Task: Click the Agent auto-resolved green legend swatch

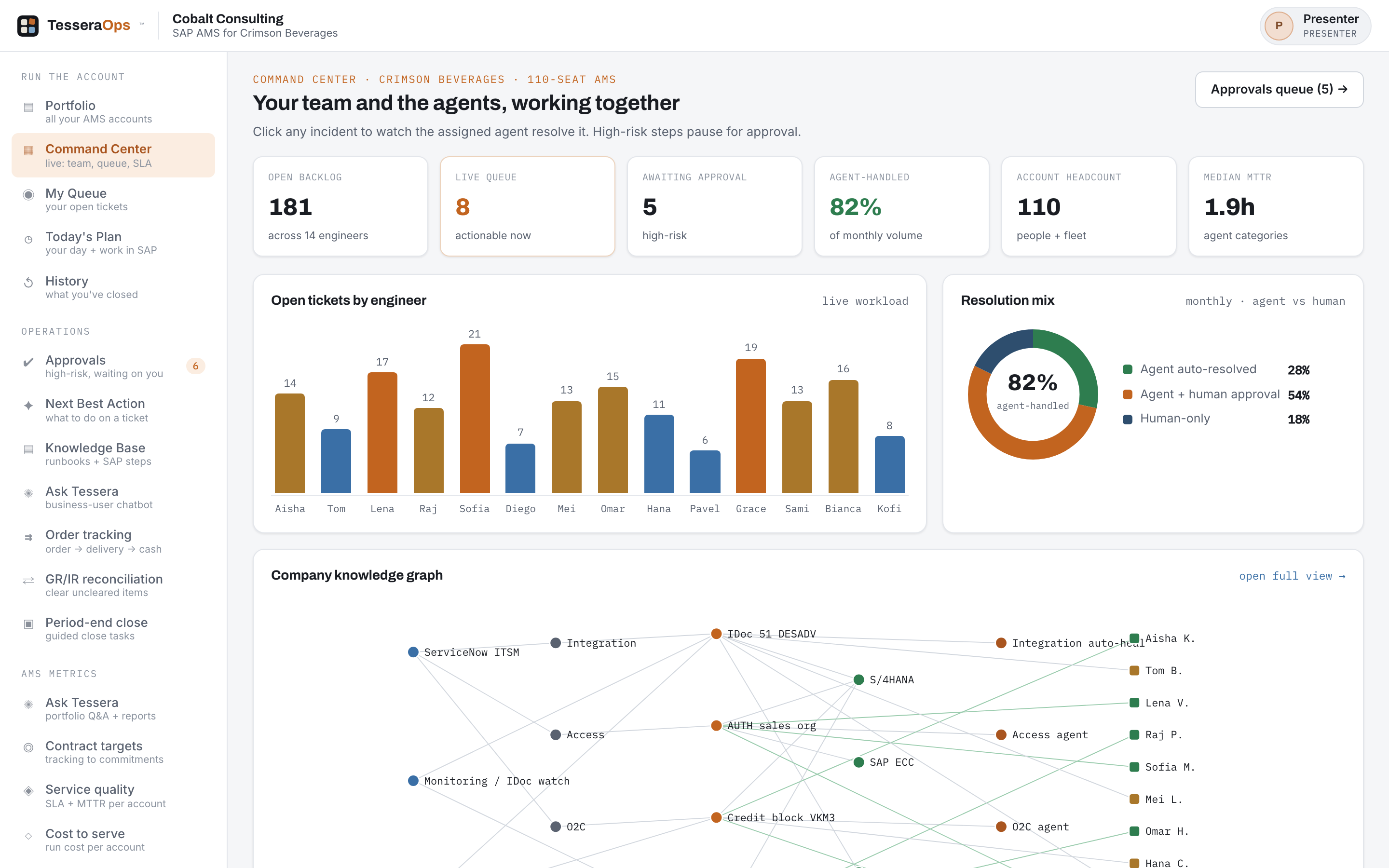Action: pos(1127,370)
